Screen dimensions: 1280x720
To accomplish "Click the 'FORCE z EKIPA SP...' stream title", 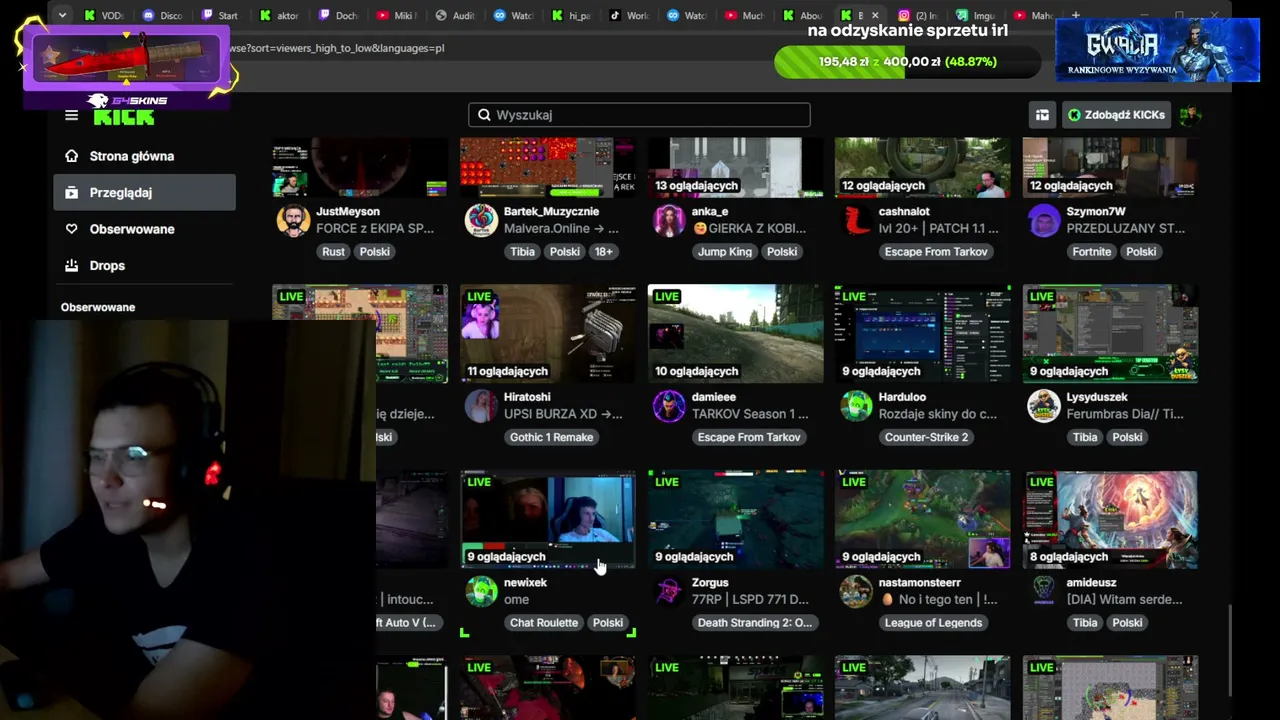I will pos(375,228).
